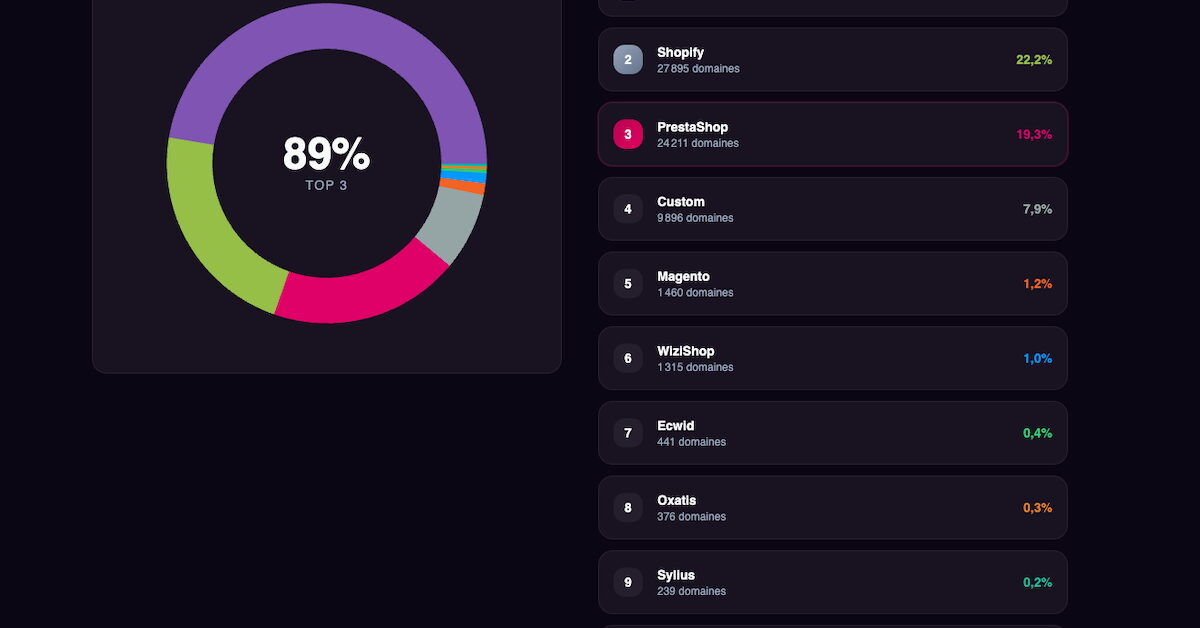Click the rank 6 badge beside WiziShop
This screenshot has width=1200, height=628.
point(628,358)
